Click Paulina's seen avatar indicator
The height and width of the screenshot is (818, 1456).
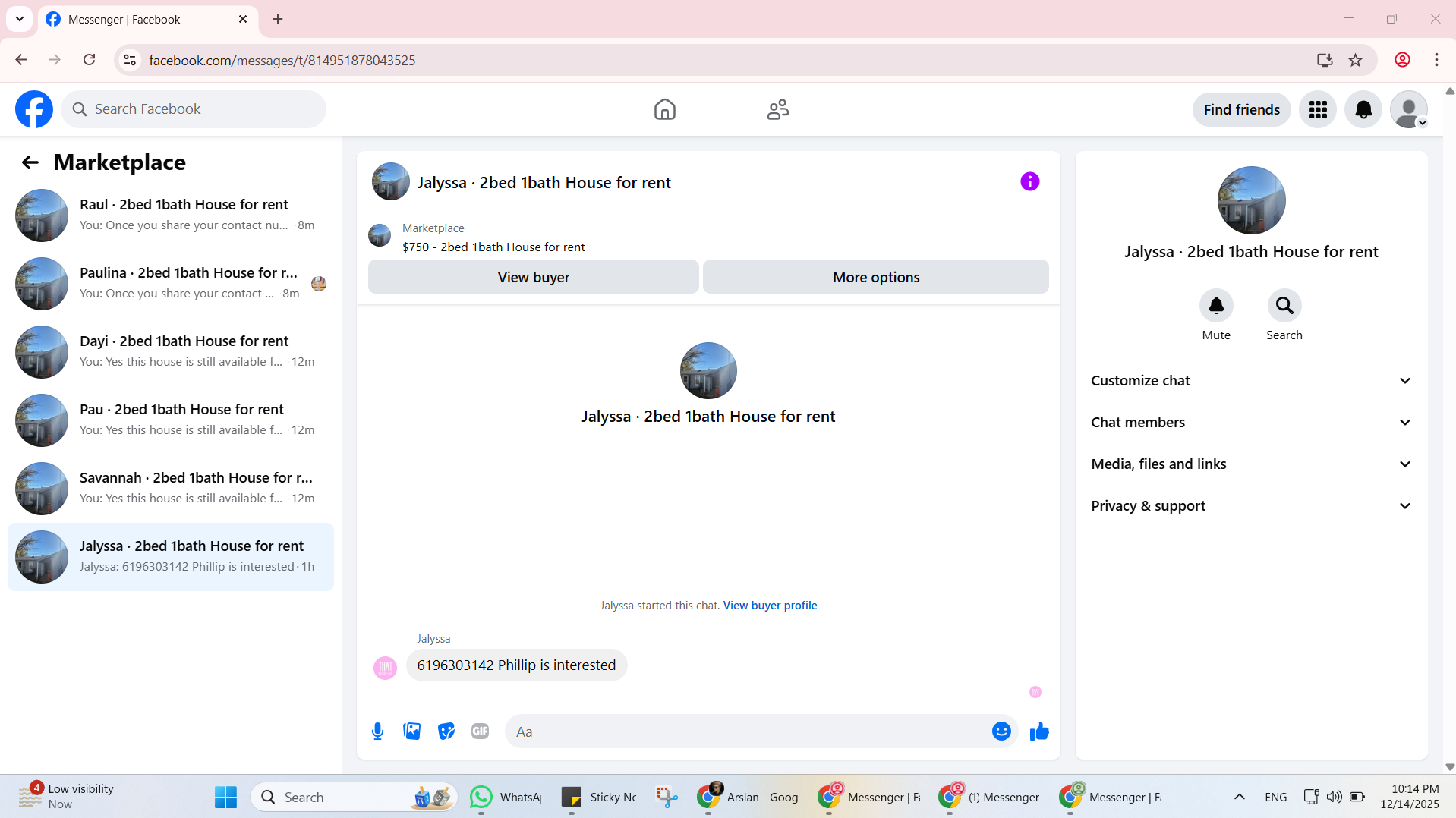[319, 284]
